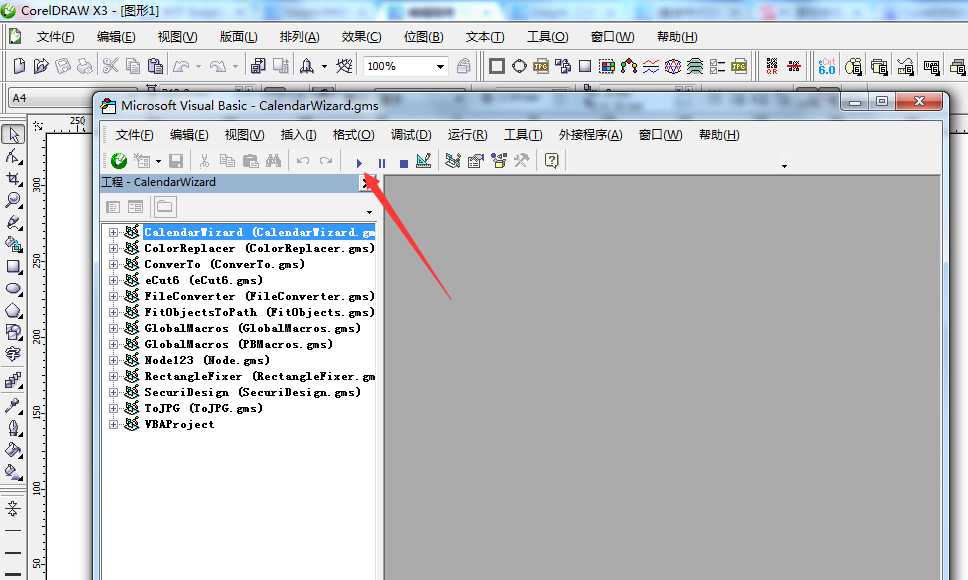Select SecuriDesign project in tree
This screenshot has height=580, width=968.
(252, 392)
